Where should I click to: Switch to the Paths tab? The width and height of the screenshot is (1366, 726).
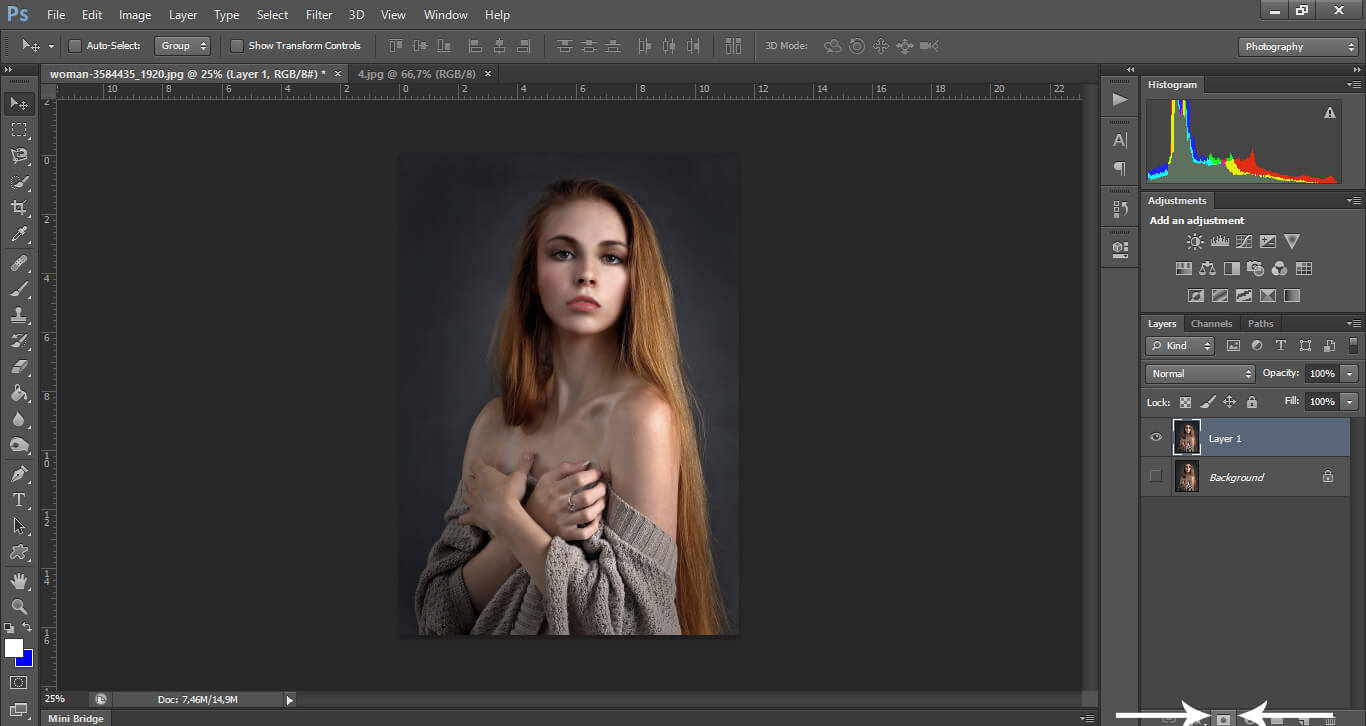click(x=1261, y=324)
